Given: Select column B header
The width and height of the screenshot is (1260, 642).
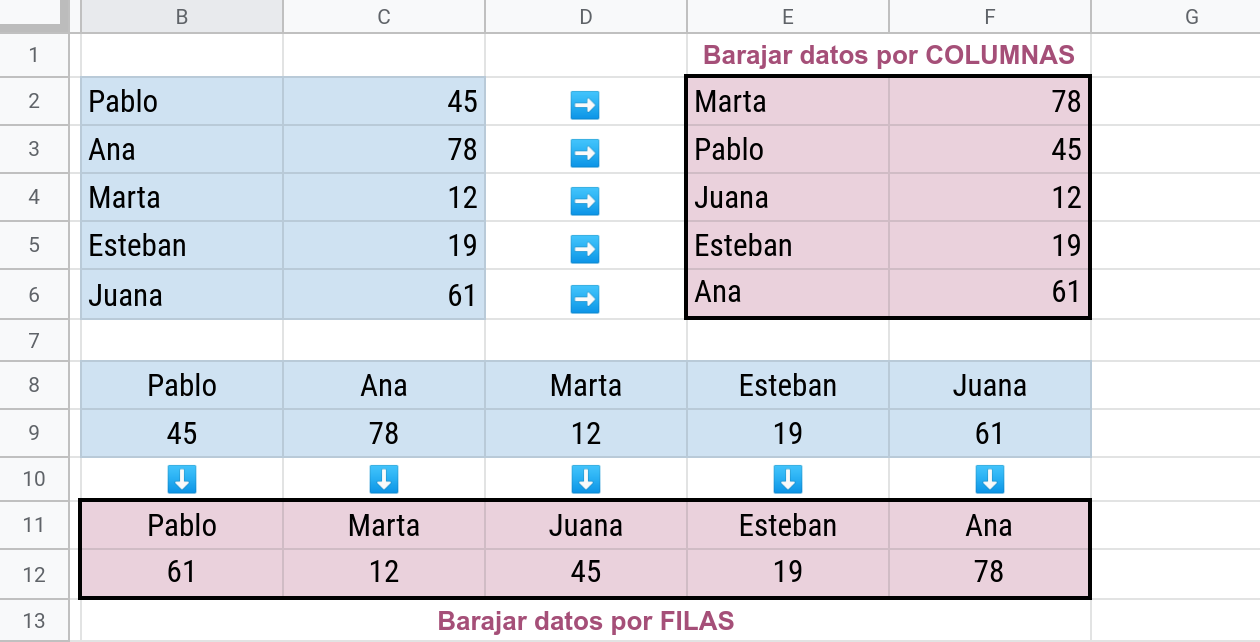Looking at the screenshot, I should coord(182,16).
